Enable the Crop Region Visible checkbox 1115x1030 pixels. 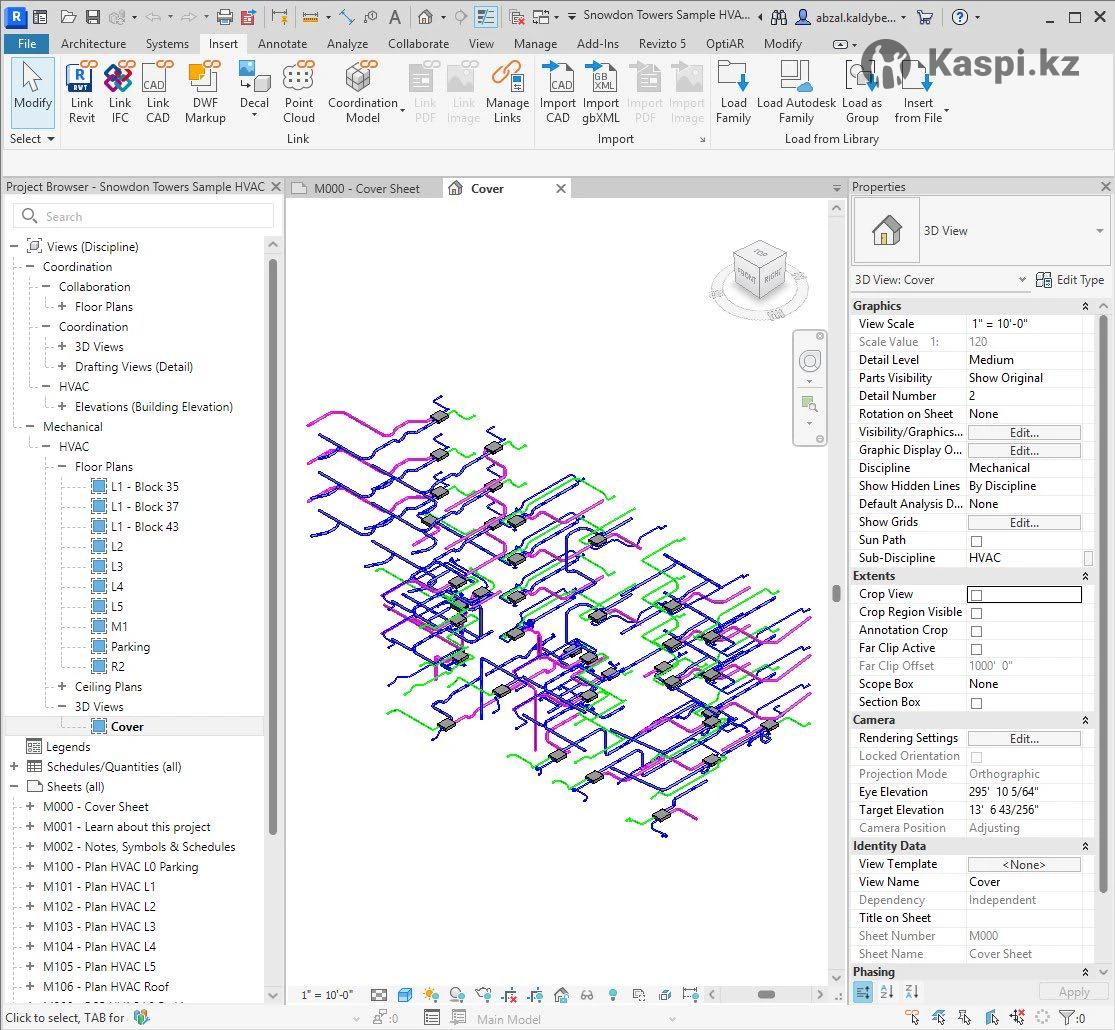[976, 613]
